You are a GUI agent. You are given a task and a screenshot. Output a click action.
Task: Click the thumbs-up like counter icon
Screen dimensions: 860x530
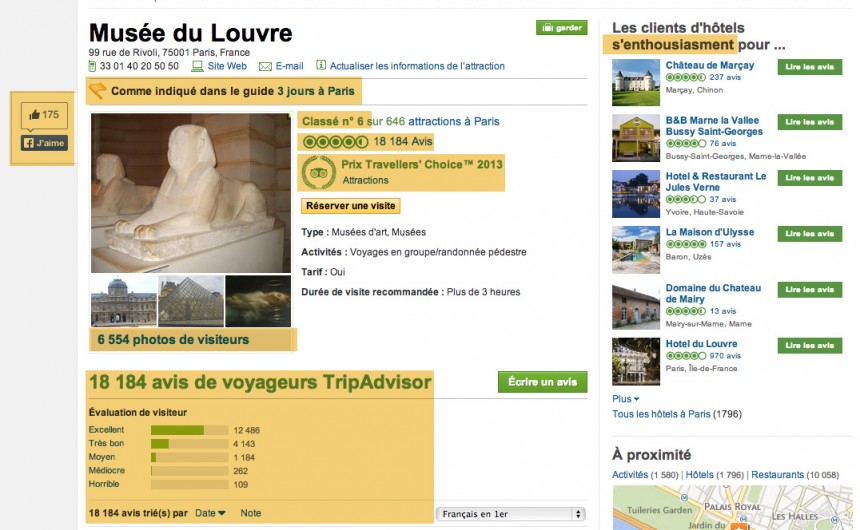35,115
